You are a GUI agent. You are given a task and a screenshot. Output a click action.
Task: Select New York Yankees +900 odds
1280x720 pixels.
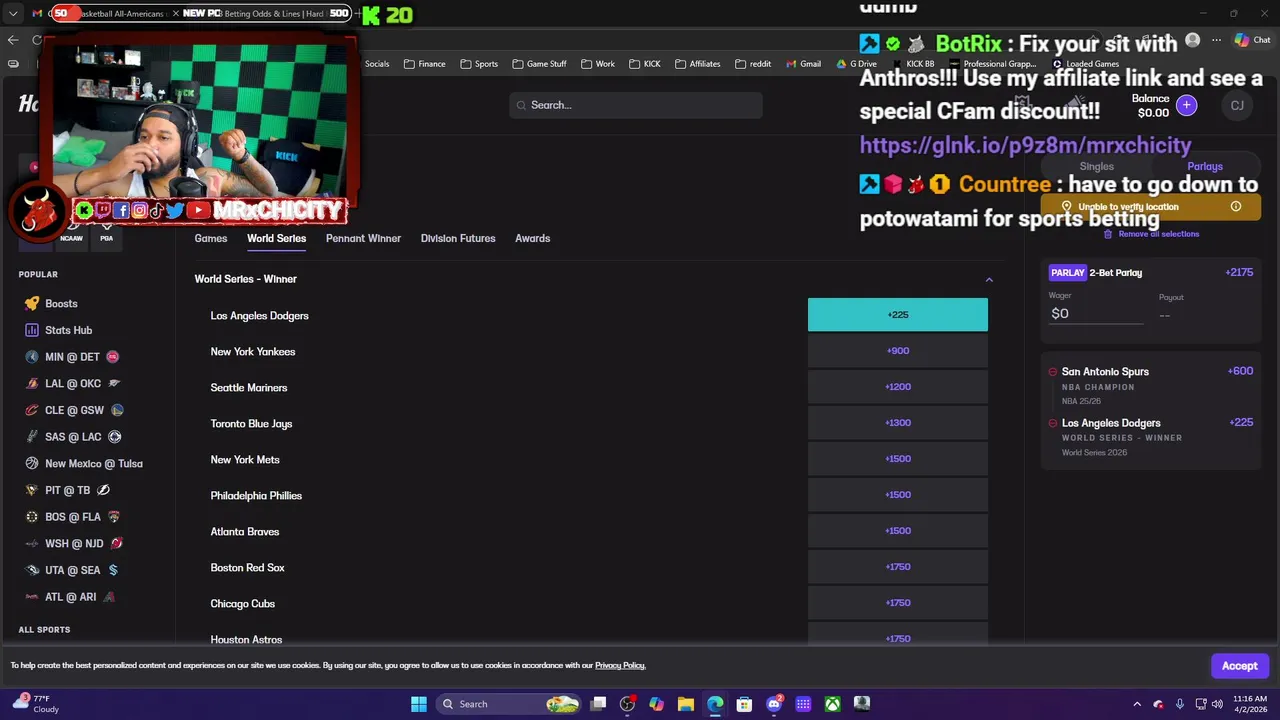click(x=898, y=351)
